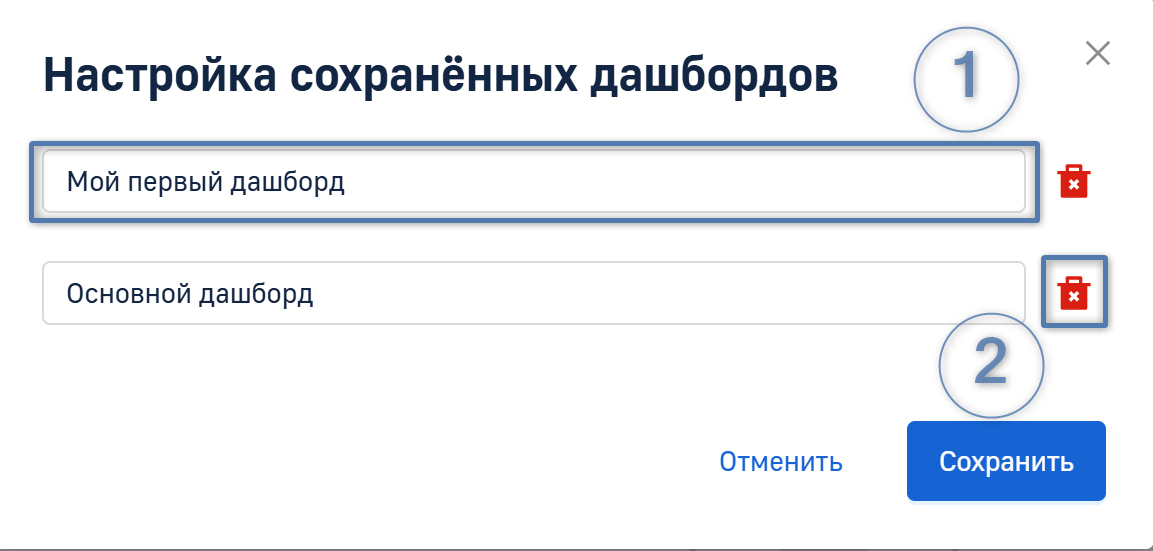Screen dimensions: 1153x551
Task: Dismiss the dialog with the X icon
Action: (x=1097, y=54)
